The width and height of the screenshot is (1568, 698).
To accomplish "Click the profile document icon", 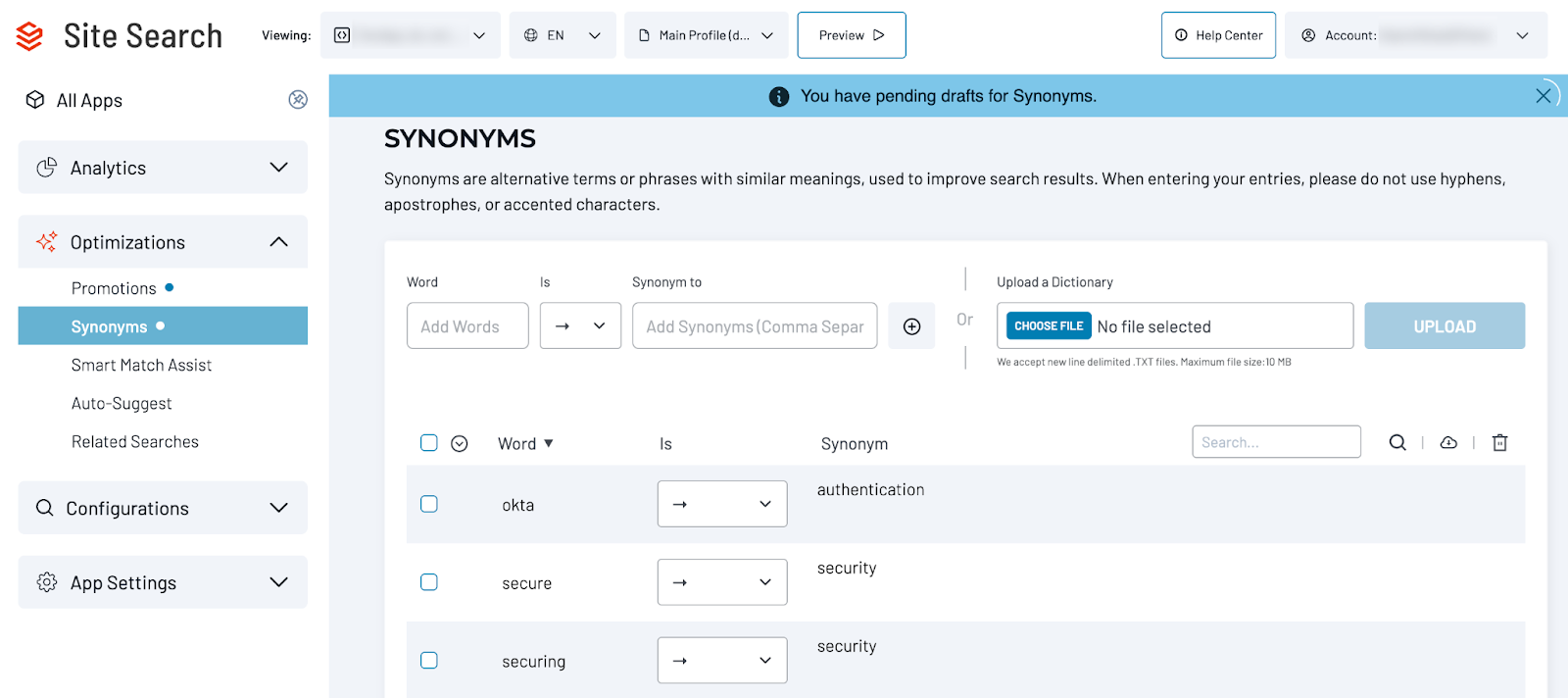I will (x=644, y=35).
